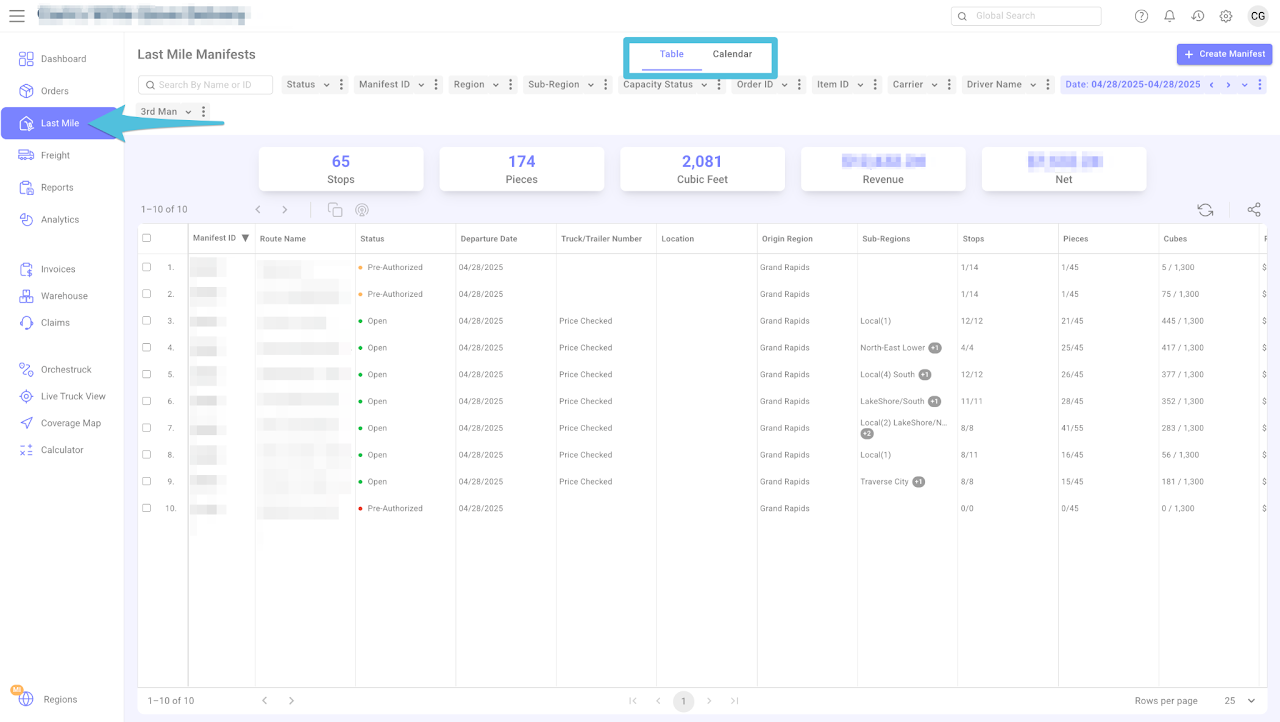The image size is (1280, 722).
Task: Open the hamburger navigation menu
Action: (17, 16)
